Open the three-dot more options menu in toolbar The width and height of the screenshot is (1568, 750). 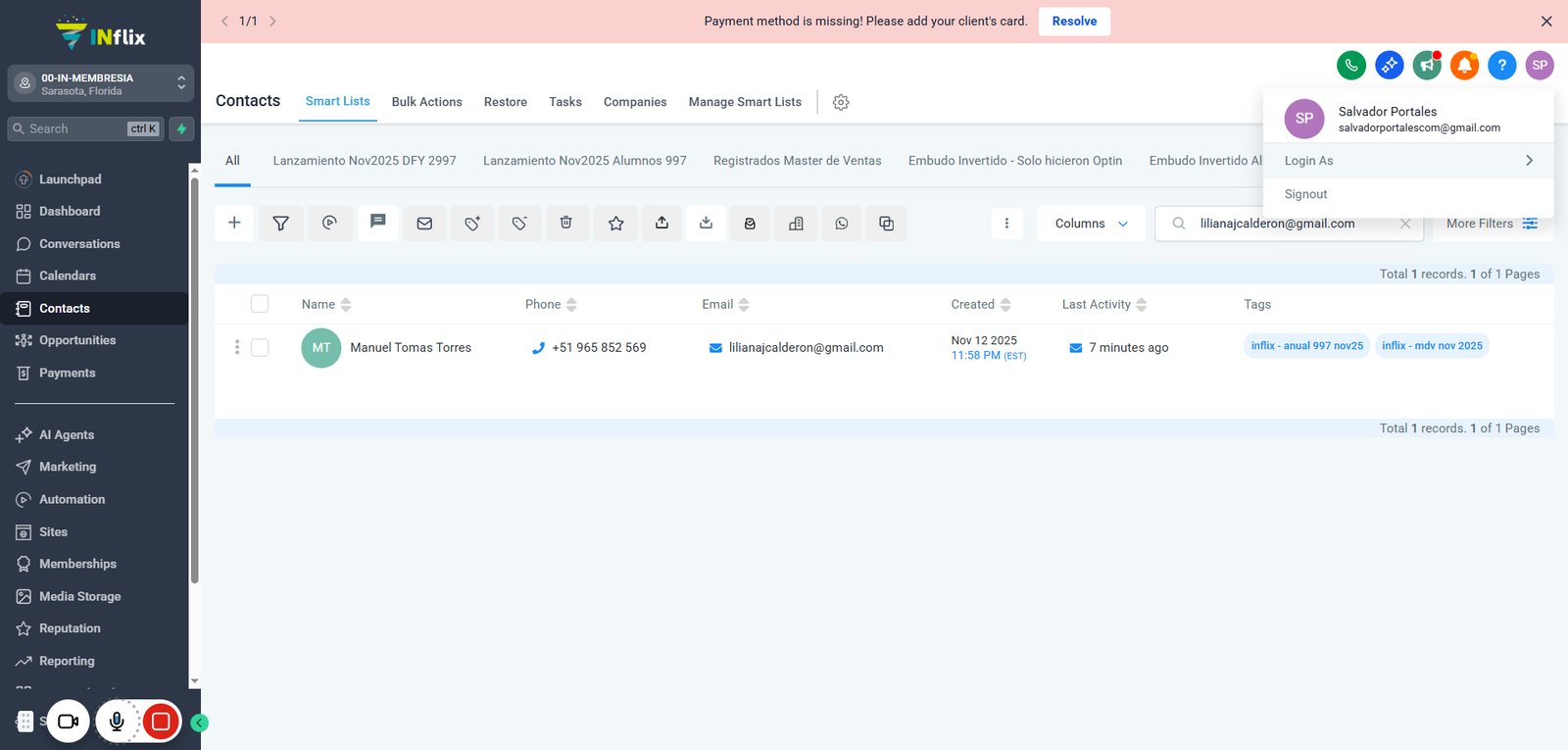tap(1006, 224)
